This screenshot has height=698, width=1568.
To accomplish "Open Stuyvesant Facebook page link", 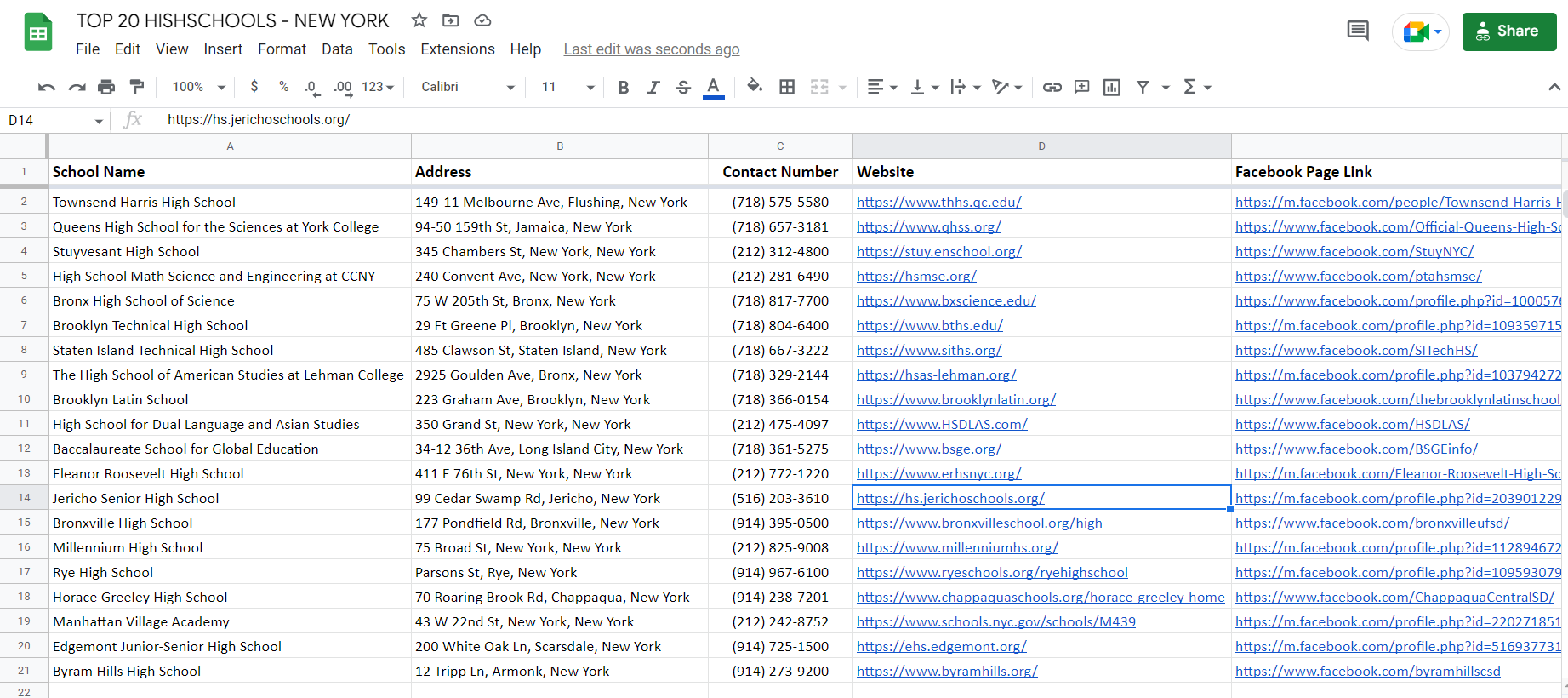I will 1354,251.
